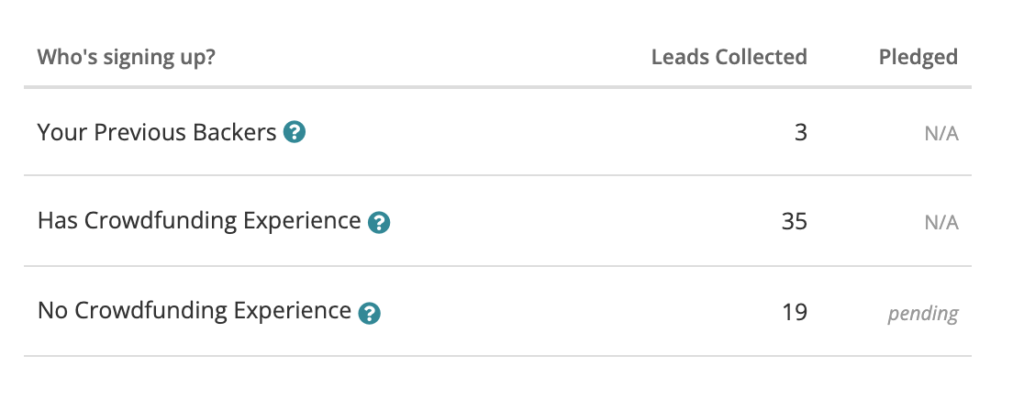Click the word Collected in header
The image size is (1024, 400).
(x=761, y=57)
